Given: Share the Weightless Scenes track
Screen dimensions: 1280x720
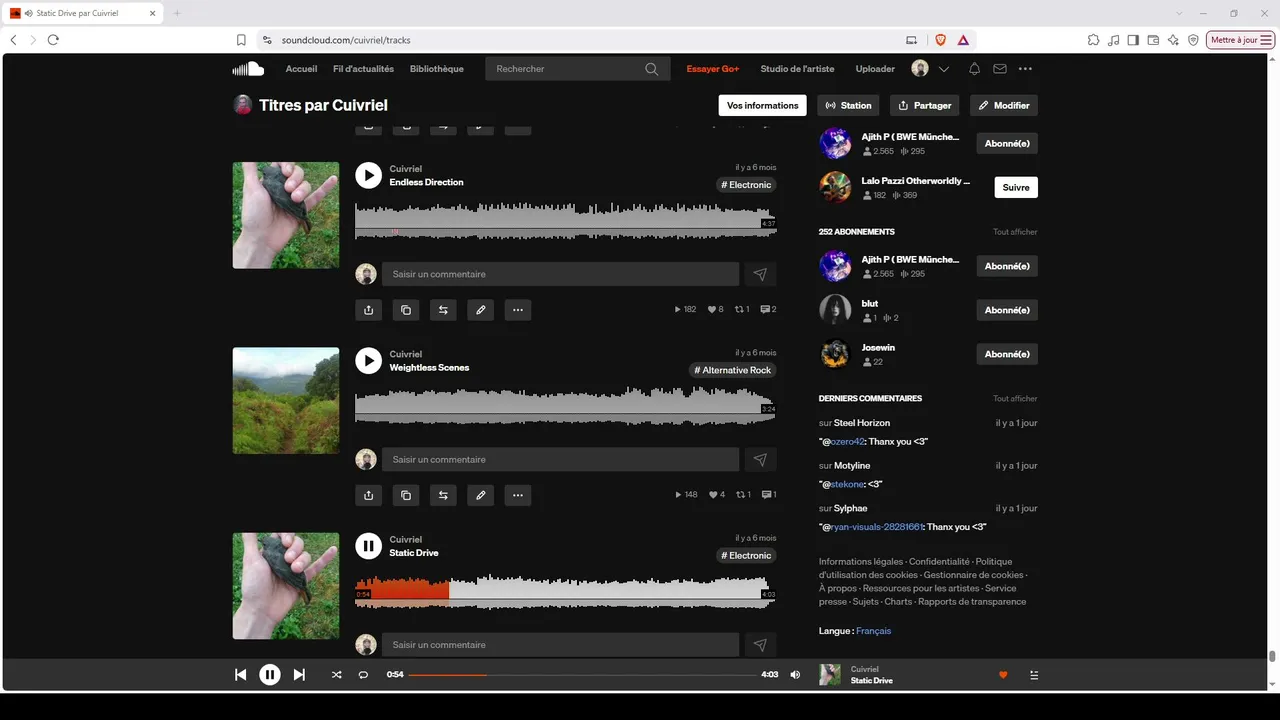Looking at the screenshot, I should click(368, 495).
